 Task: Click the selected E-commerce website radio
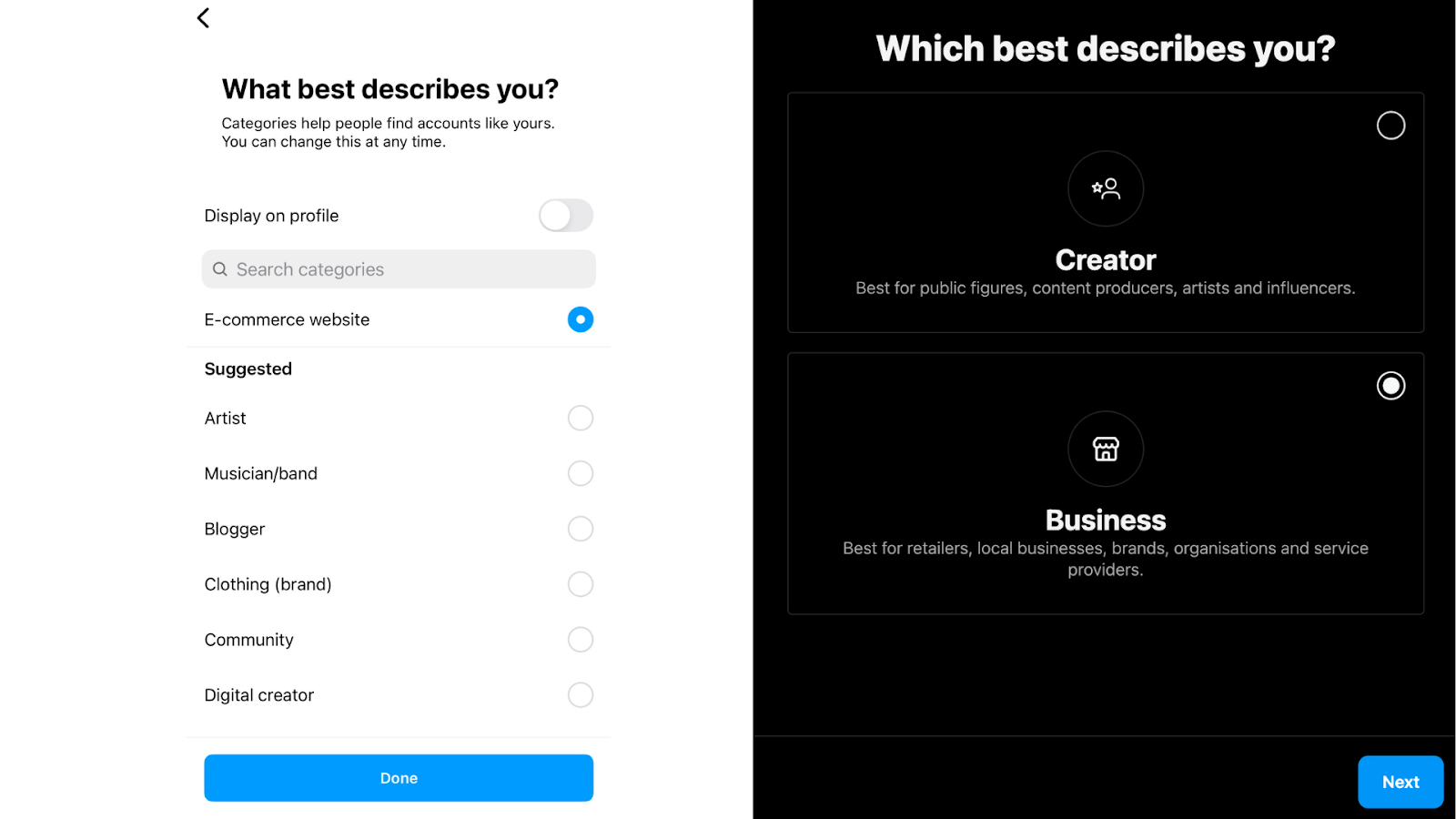(x=580, y=319)
